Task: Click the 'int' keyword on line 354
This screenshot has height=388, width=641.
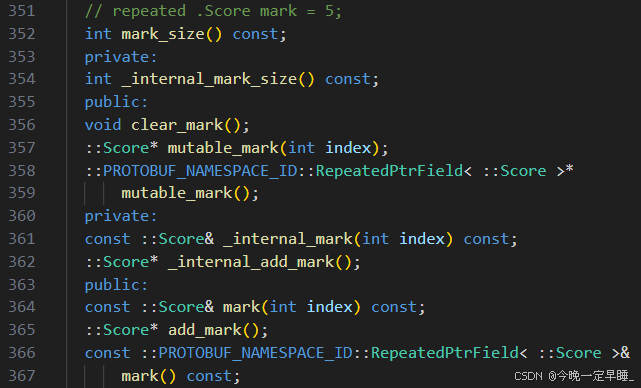Action: click(98, 79)
